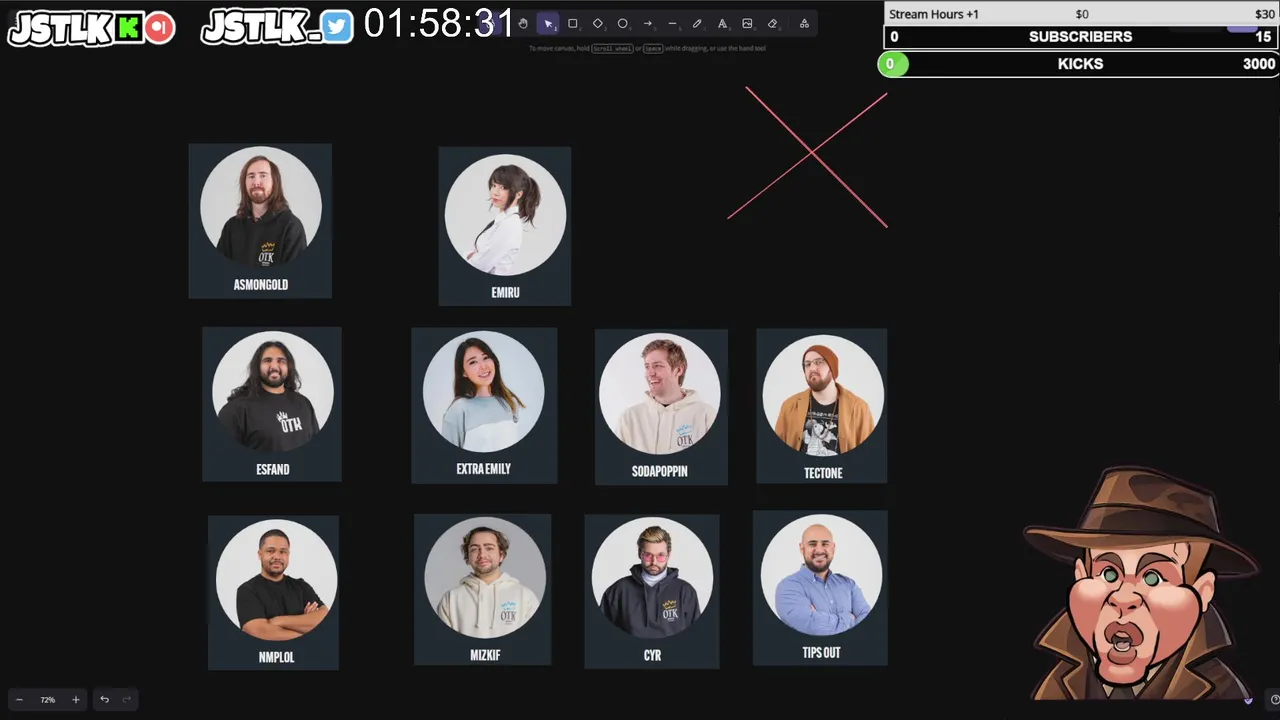Reset zoom via the 72% label
The width and height of the screenshot is (1280, 720).
pos(47,700)
